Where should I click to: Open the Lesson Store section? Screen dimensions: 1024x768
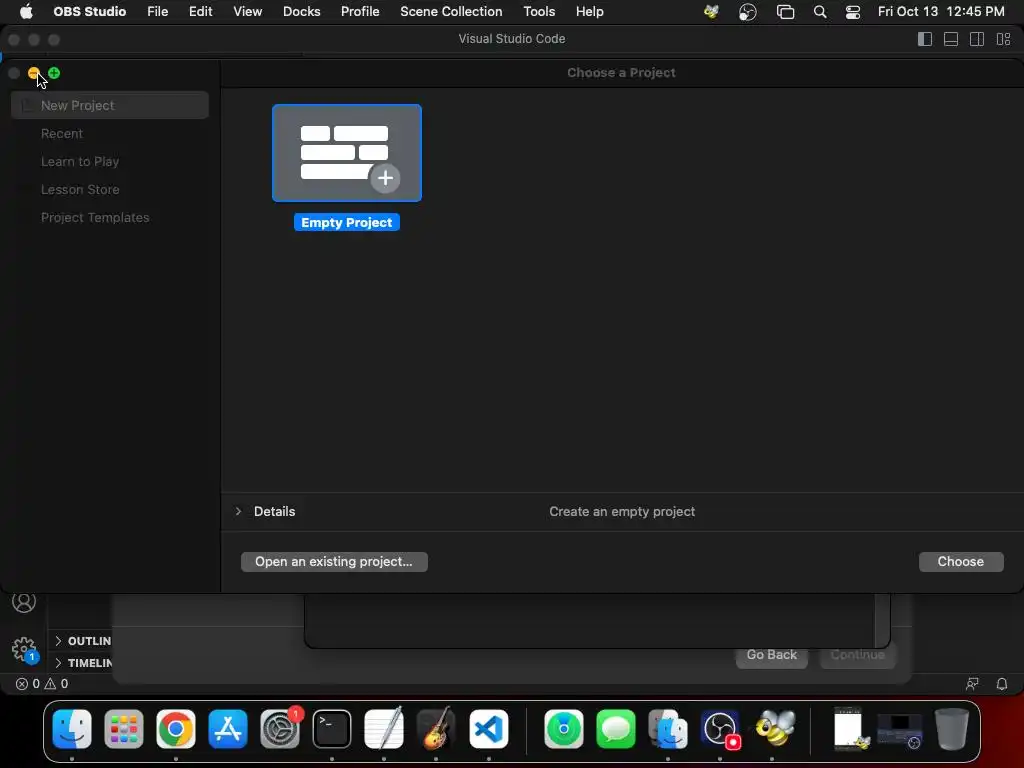point(80,189)
